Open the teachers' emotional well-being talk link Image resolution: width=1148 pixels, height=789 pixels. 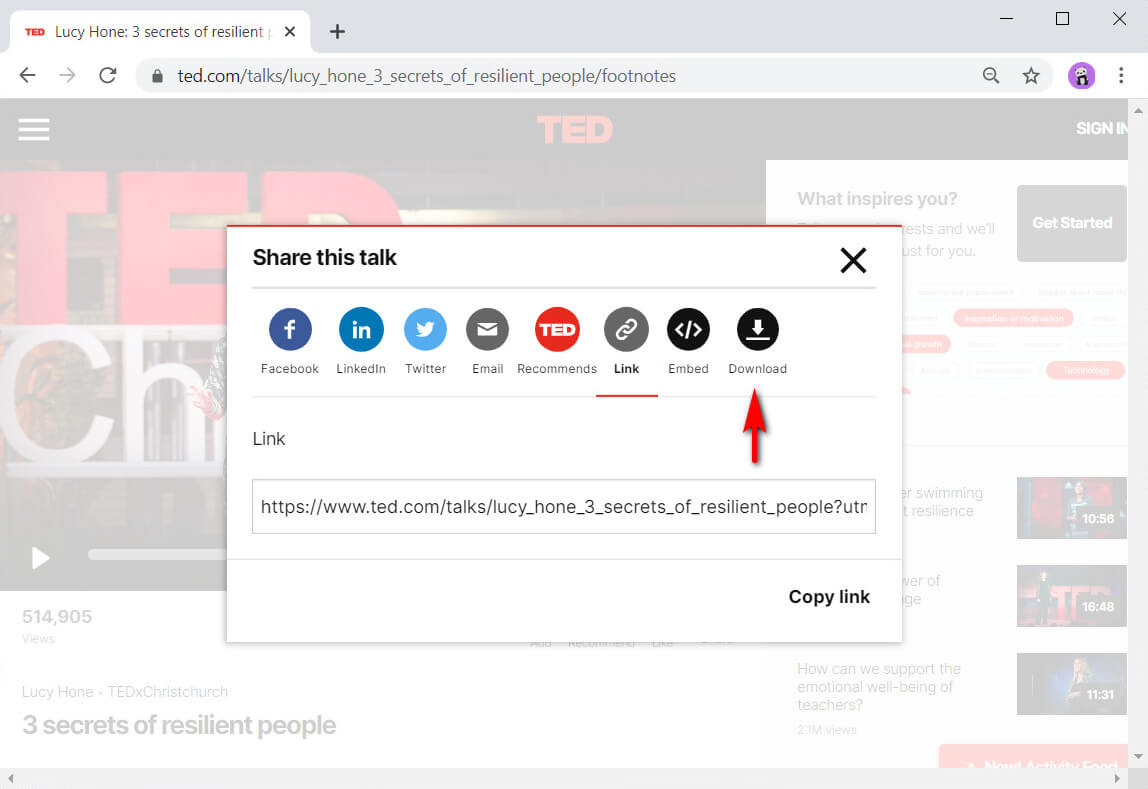[x=879, y=687]
